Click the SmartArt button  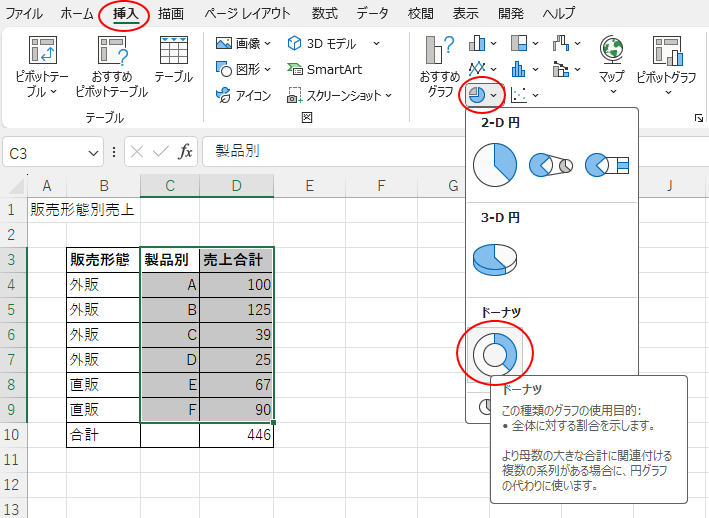click(x=325, y=69)
